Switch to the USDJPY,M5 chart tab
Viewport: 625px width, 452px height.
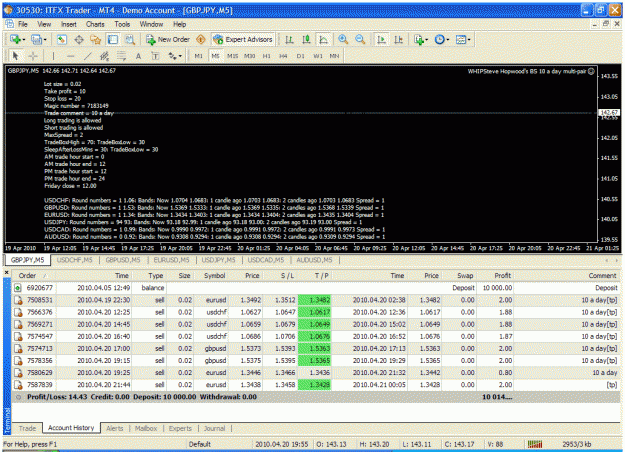(x=218, y=260)
